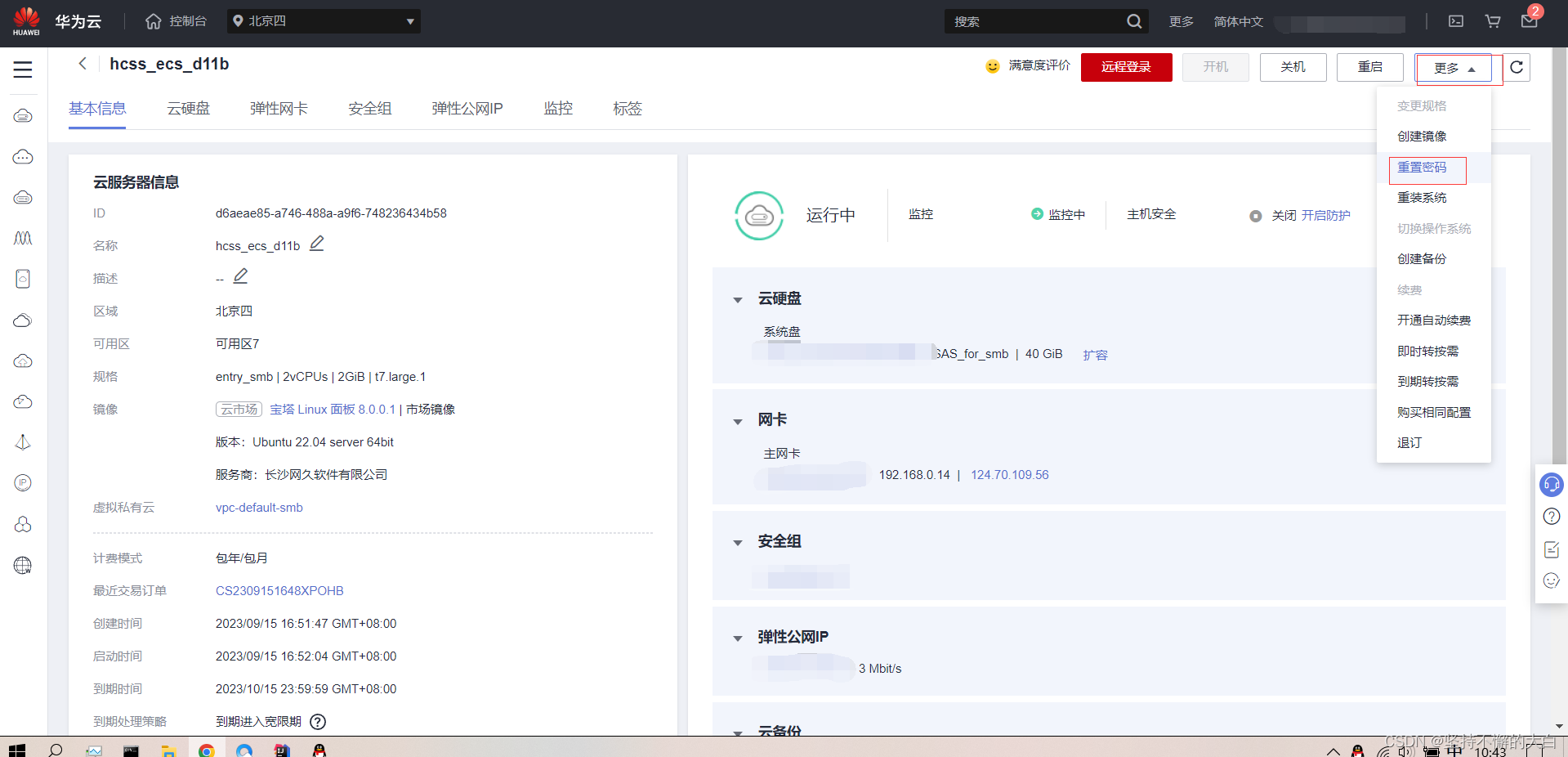The image size is (1568, 757).
Task: Open the vpc-default-smb link
Action: (259, 508)
